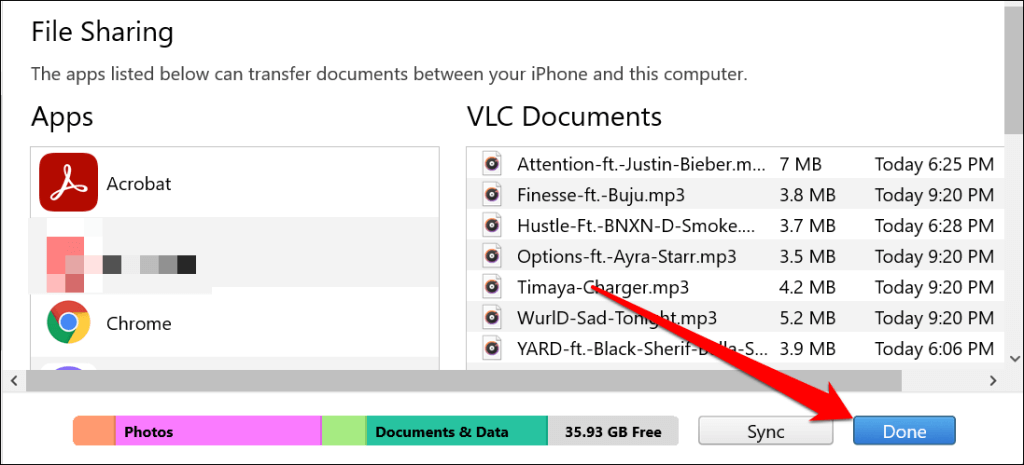Select the Chrome app icon
Viewport: 1024px width, 465px height.
pos(68,322)
